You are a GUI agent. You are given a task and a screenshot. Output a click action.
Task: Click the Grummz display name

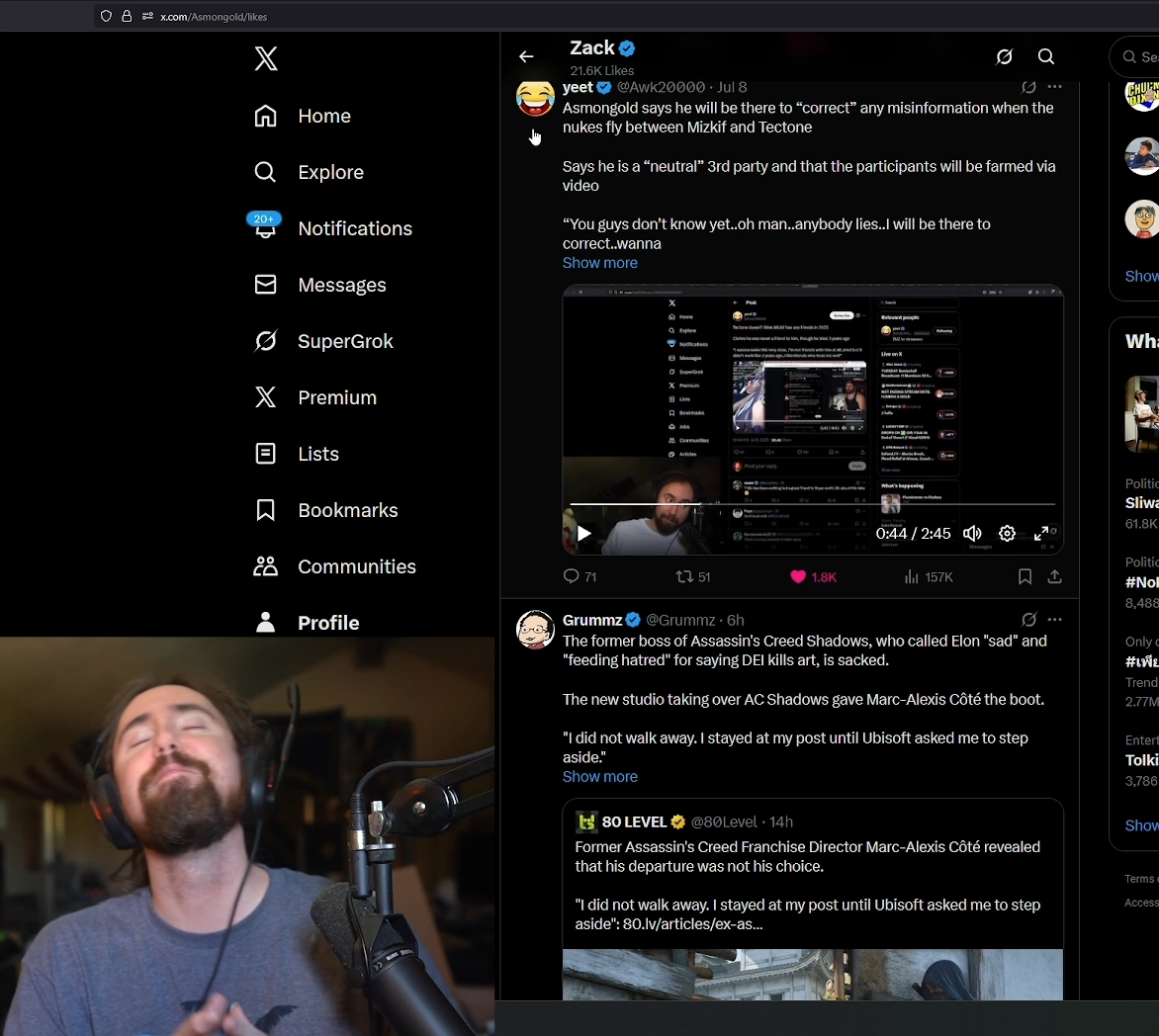click(592, 620)
